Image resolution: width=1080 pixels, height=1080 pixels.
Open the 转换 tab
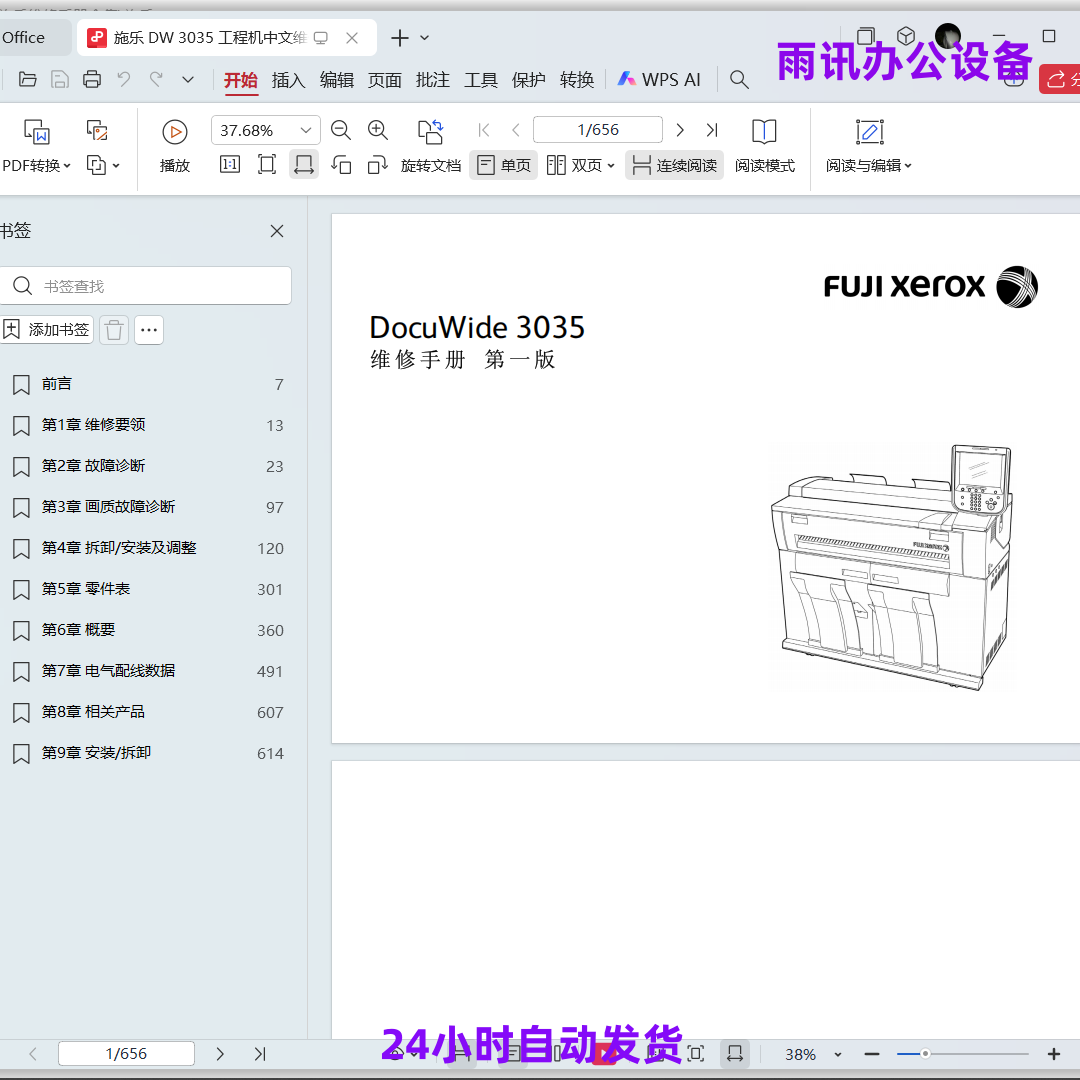coord(577,80)
